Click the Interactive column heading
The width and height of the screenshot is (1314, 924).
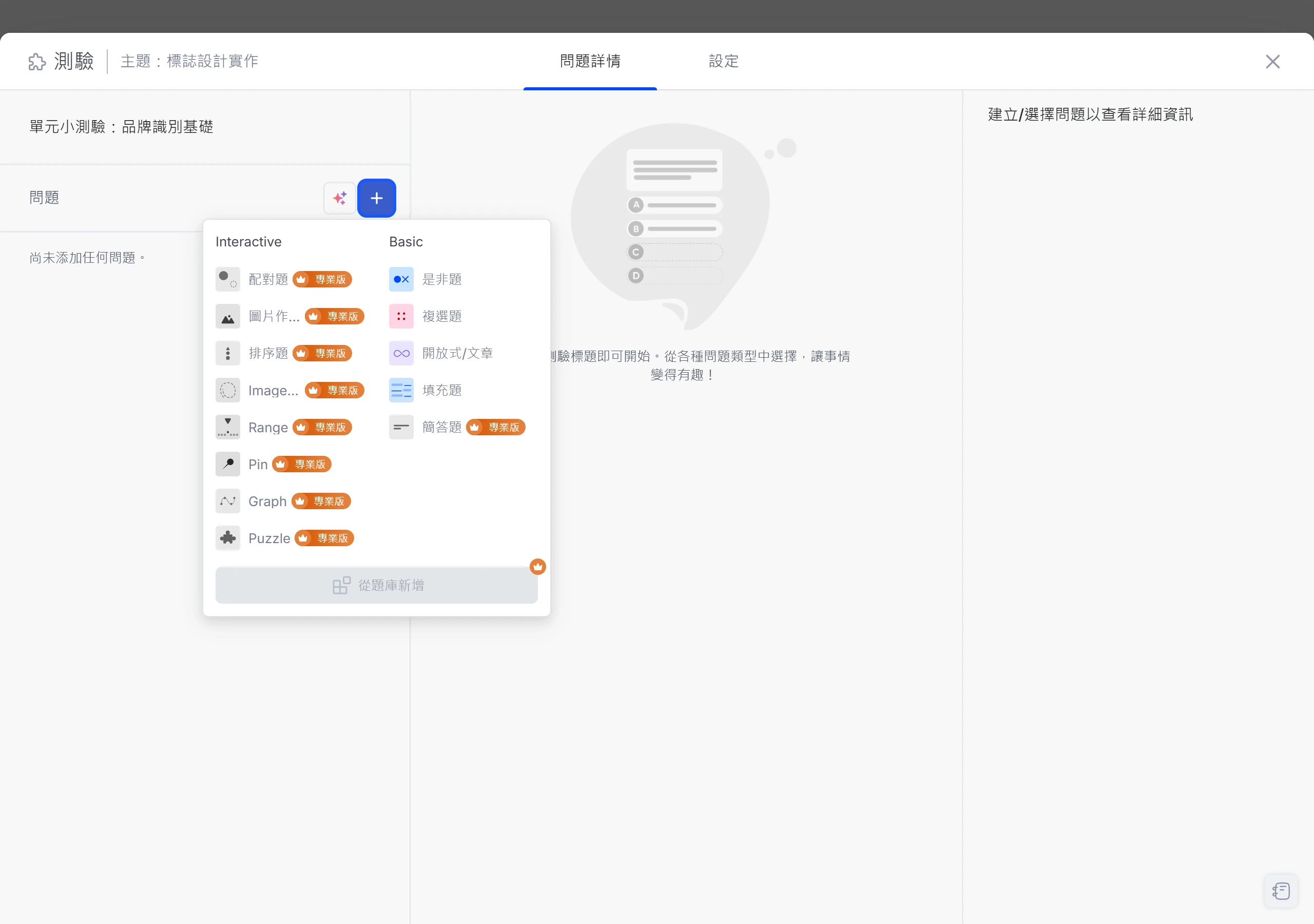(248, 242)
